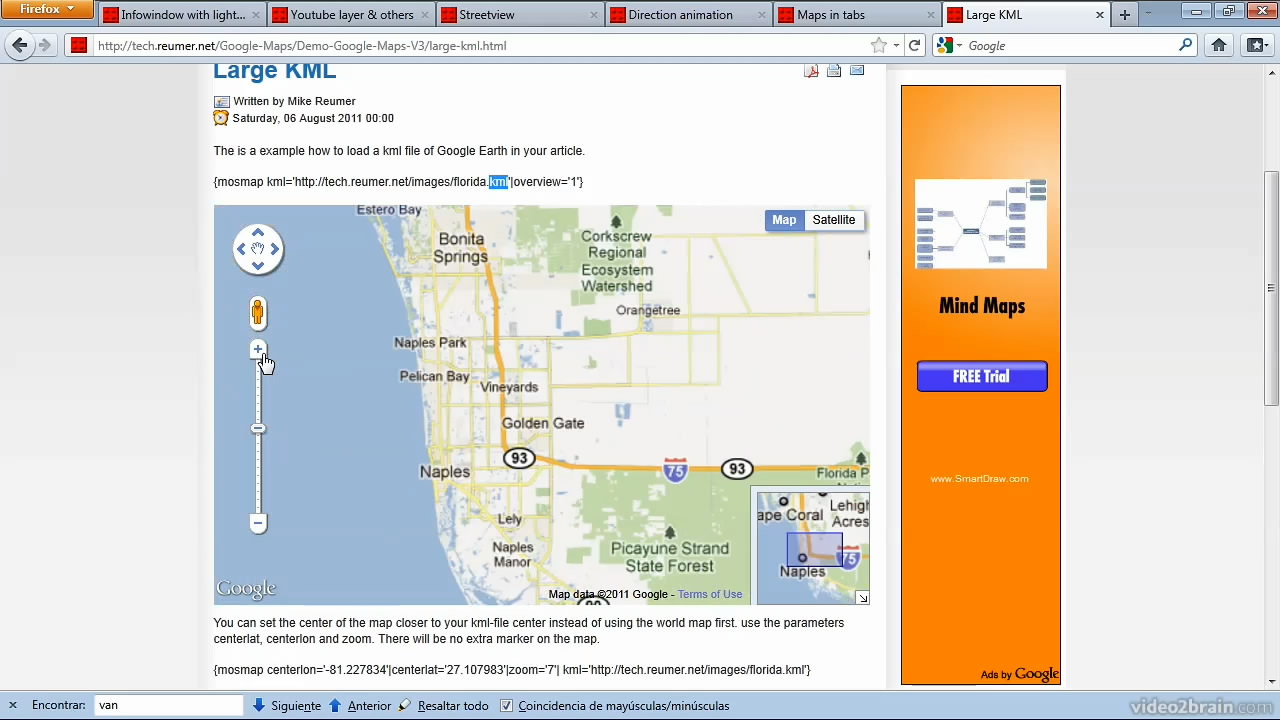This screenshot has height=720, width=1280.
Task: Pan the map left with the arrow
Action: click(241, 249)
